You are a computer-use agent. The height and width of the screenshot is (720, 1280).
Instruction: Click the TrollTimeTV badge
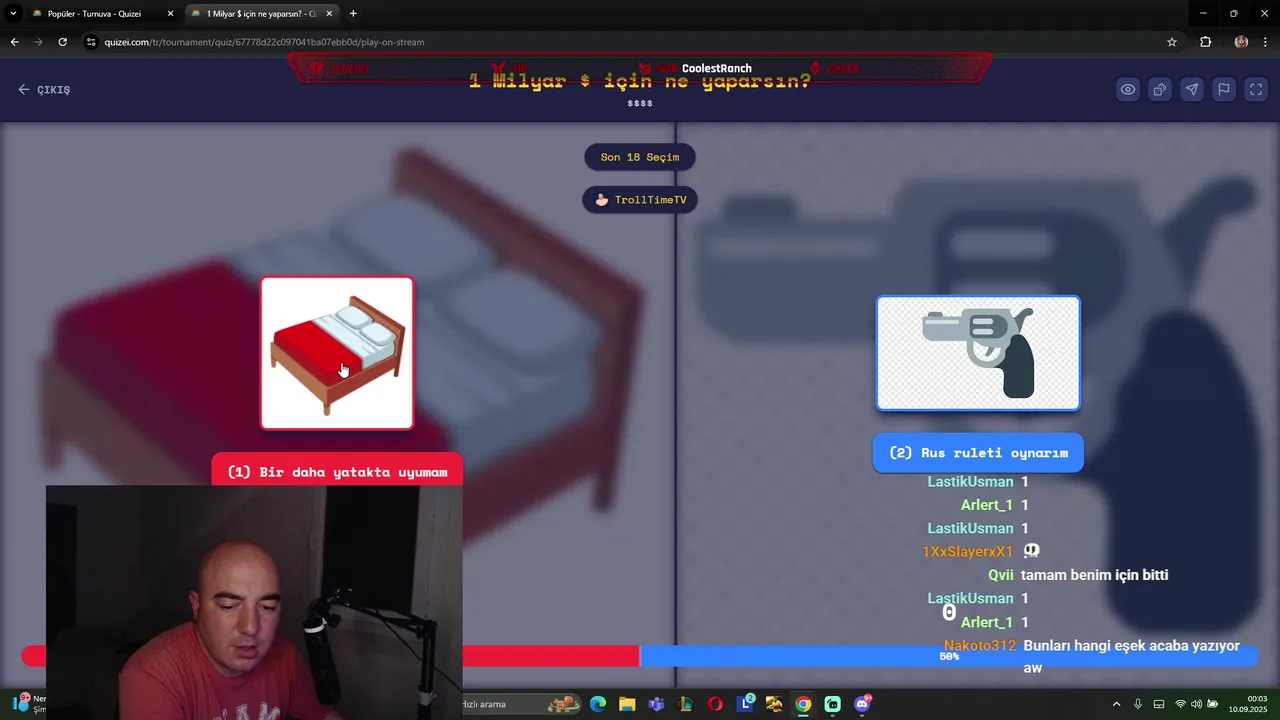tap(640, 200)
